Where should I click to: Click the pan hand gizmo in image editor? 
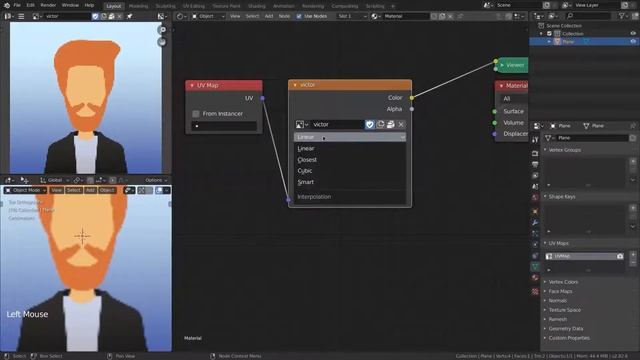click(x=162, y=42)
